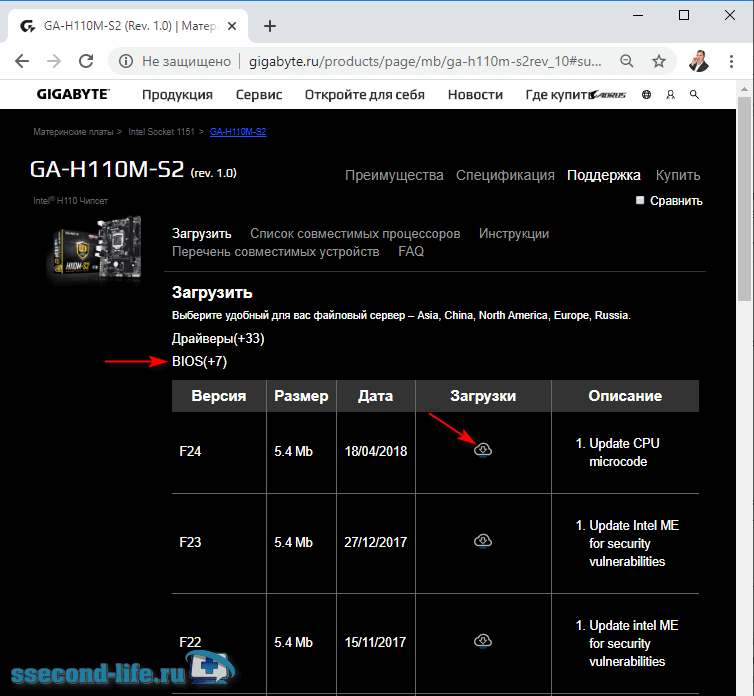Open a new browser tab
Image resolution: width=754 pixels, height=696 pixels.
tap(270, 26)
